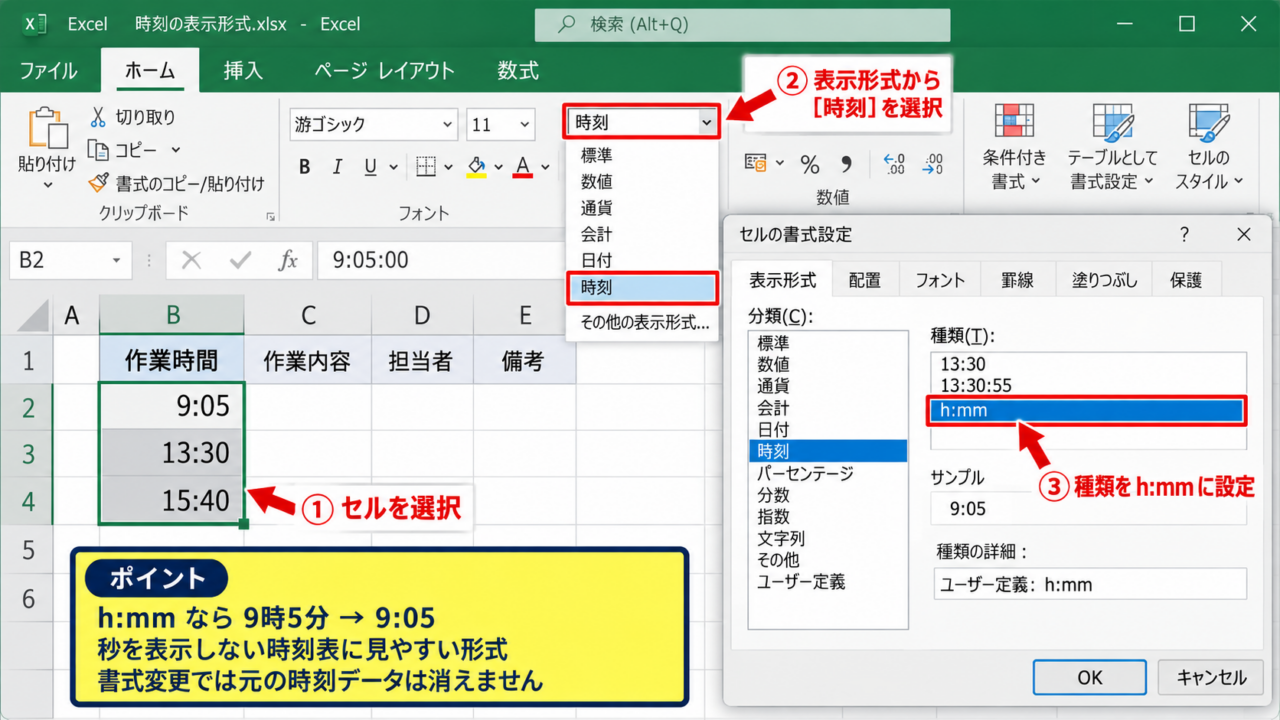
Task: Open clipboard group dialog launcher
Action: pos(270,216)
